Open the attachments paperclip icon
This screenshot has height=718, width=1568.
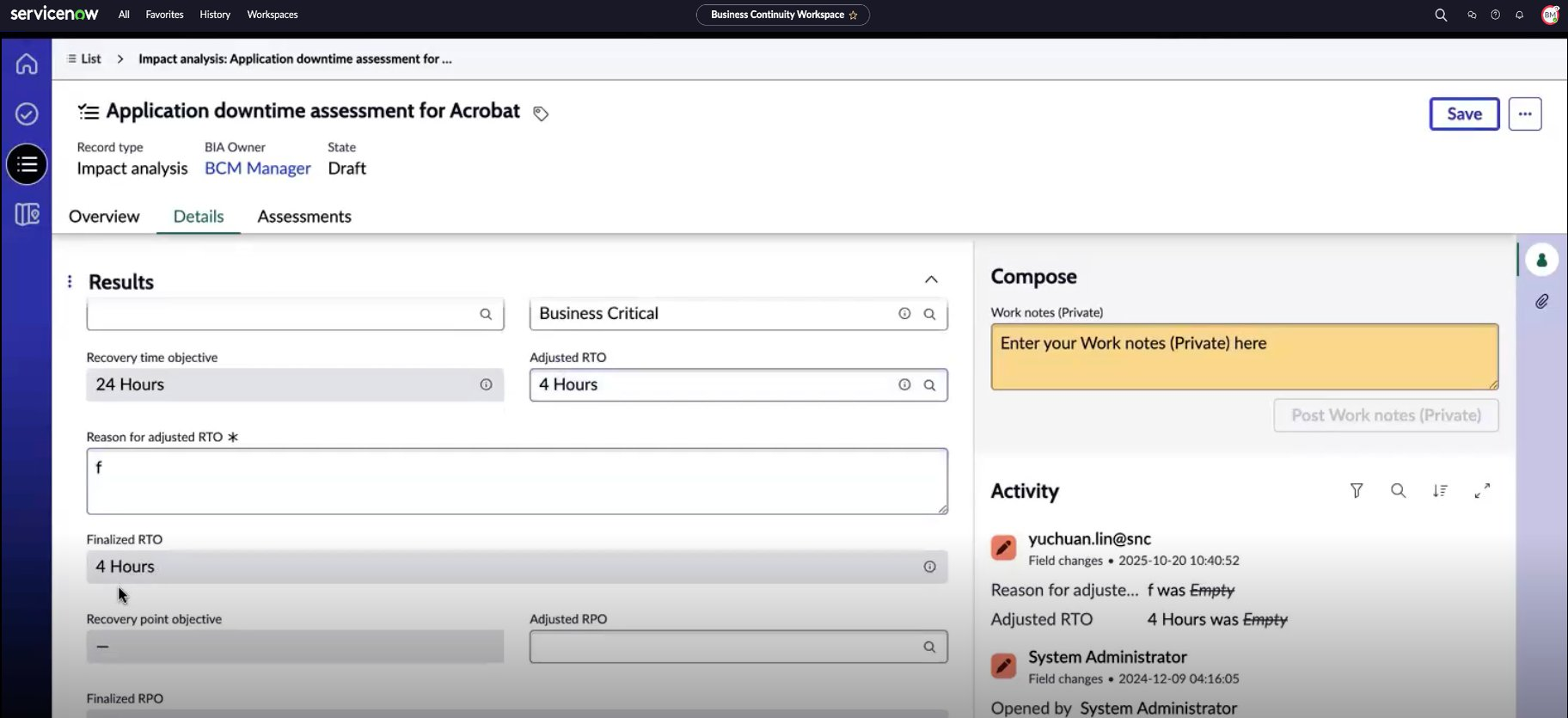(x=1542, y=302)
